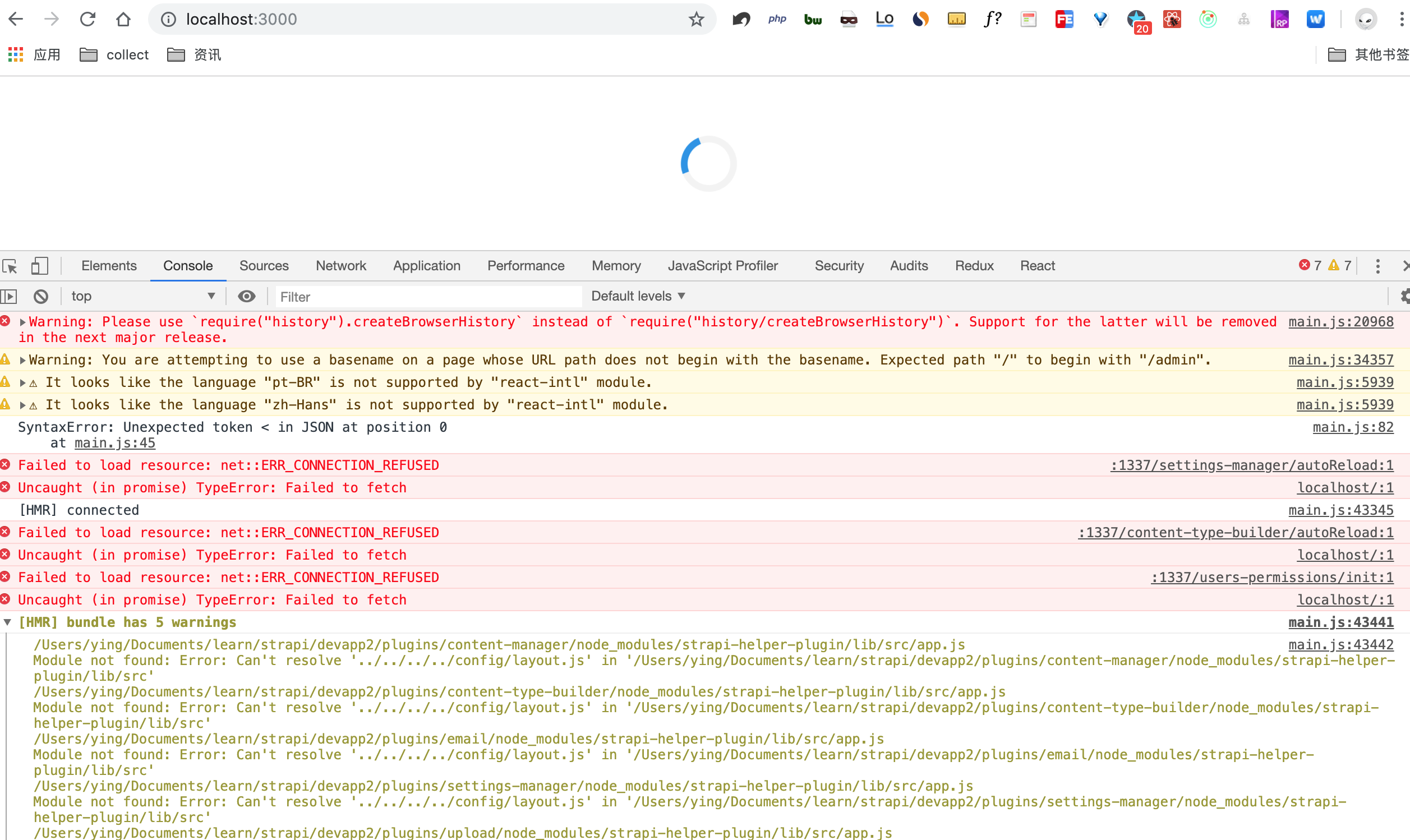Open the React developer tools extension icon
The height and width of the screenshot is (840, 1410).
tap(1172, 19)
